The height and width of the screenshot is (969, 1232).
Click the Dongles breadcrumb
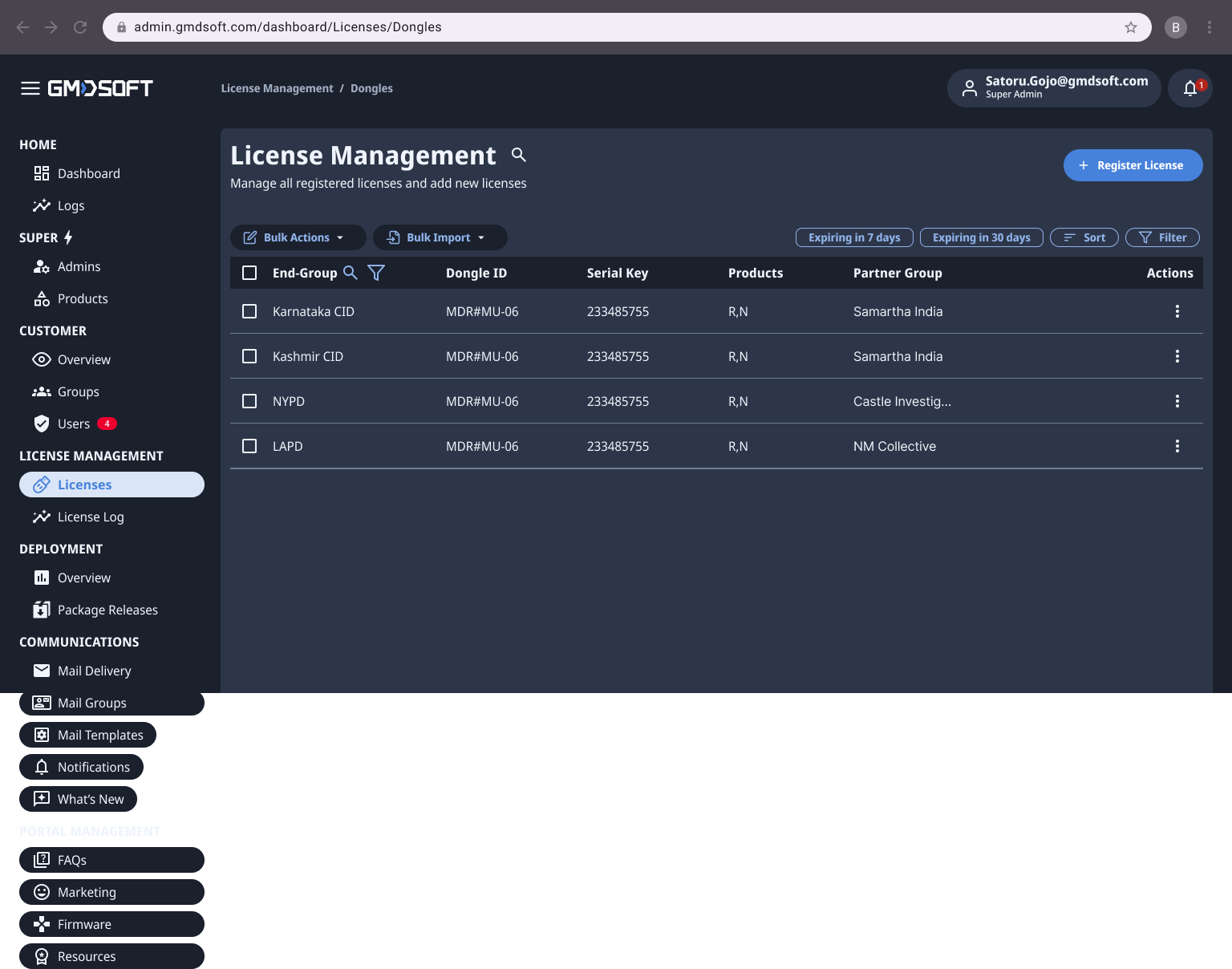pyautogui.click(x=371, y=88)
